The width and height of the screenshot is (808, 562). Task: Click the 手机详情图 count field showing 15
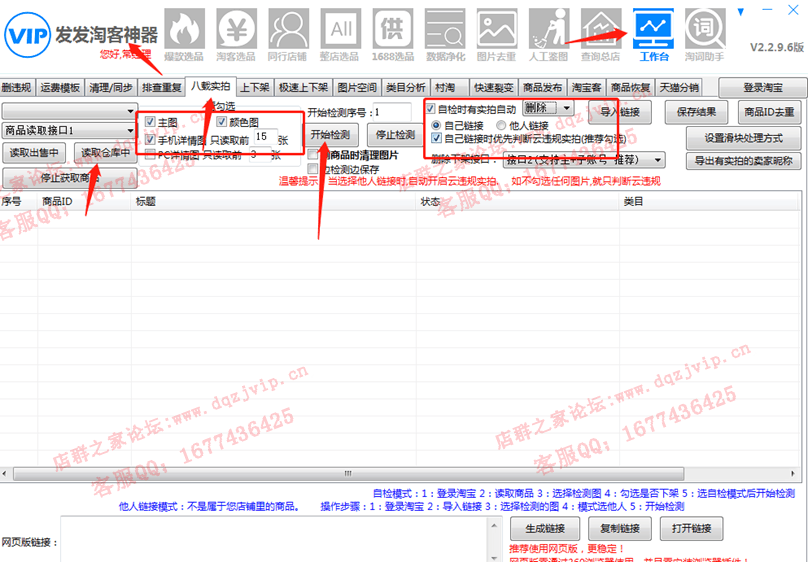(265, 137)
